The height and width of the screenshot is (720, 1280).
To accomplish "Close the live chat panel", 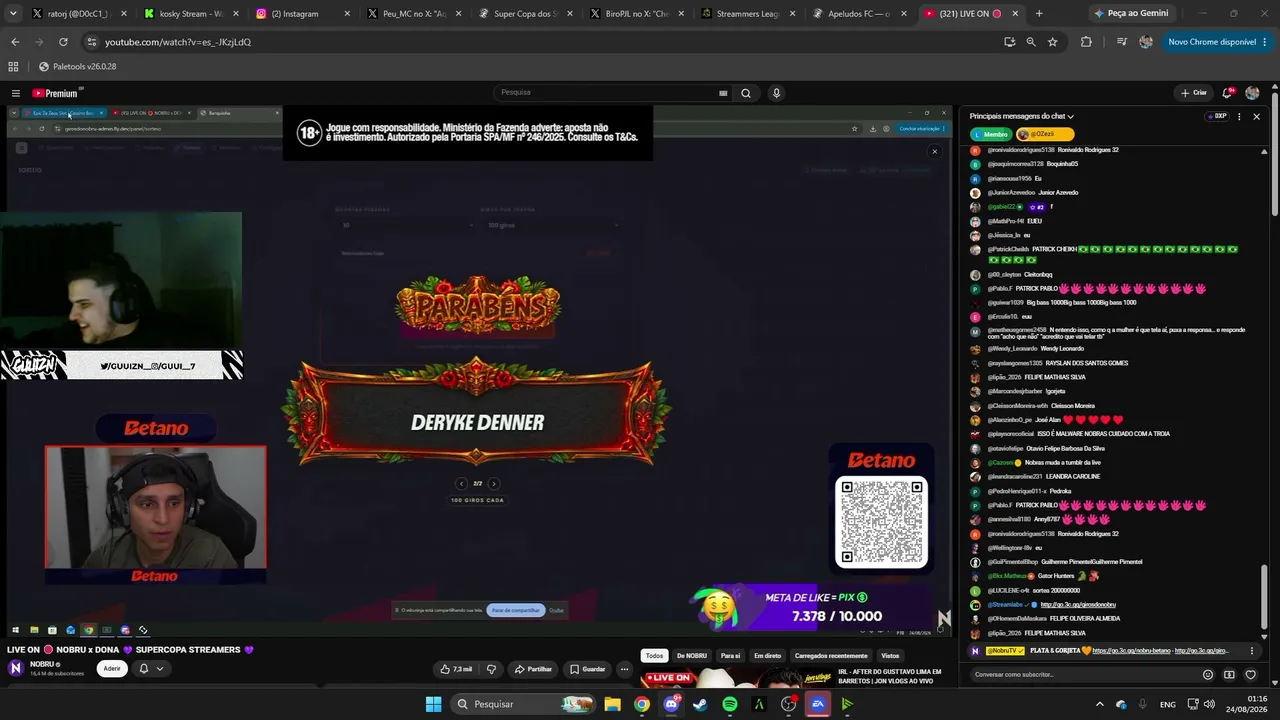I will (1257, 116).
